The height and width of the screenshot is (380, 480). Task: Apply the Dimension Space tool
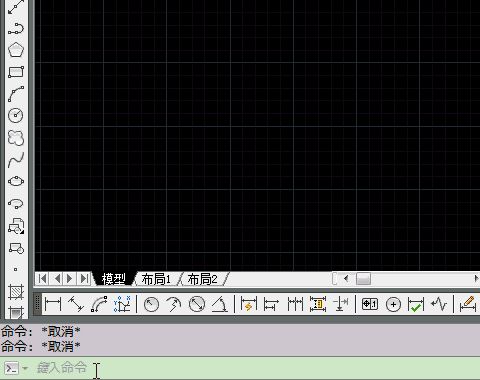[318, 304]
